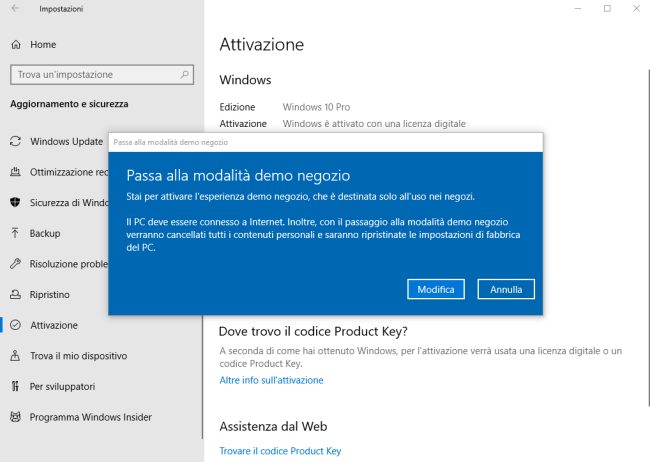The image size is (650, 462).
Task: Click the Backup upload arrow icon
Action: [15, 233]
